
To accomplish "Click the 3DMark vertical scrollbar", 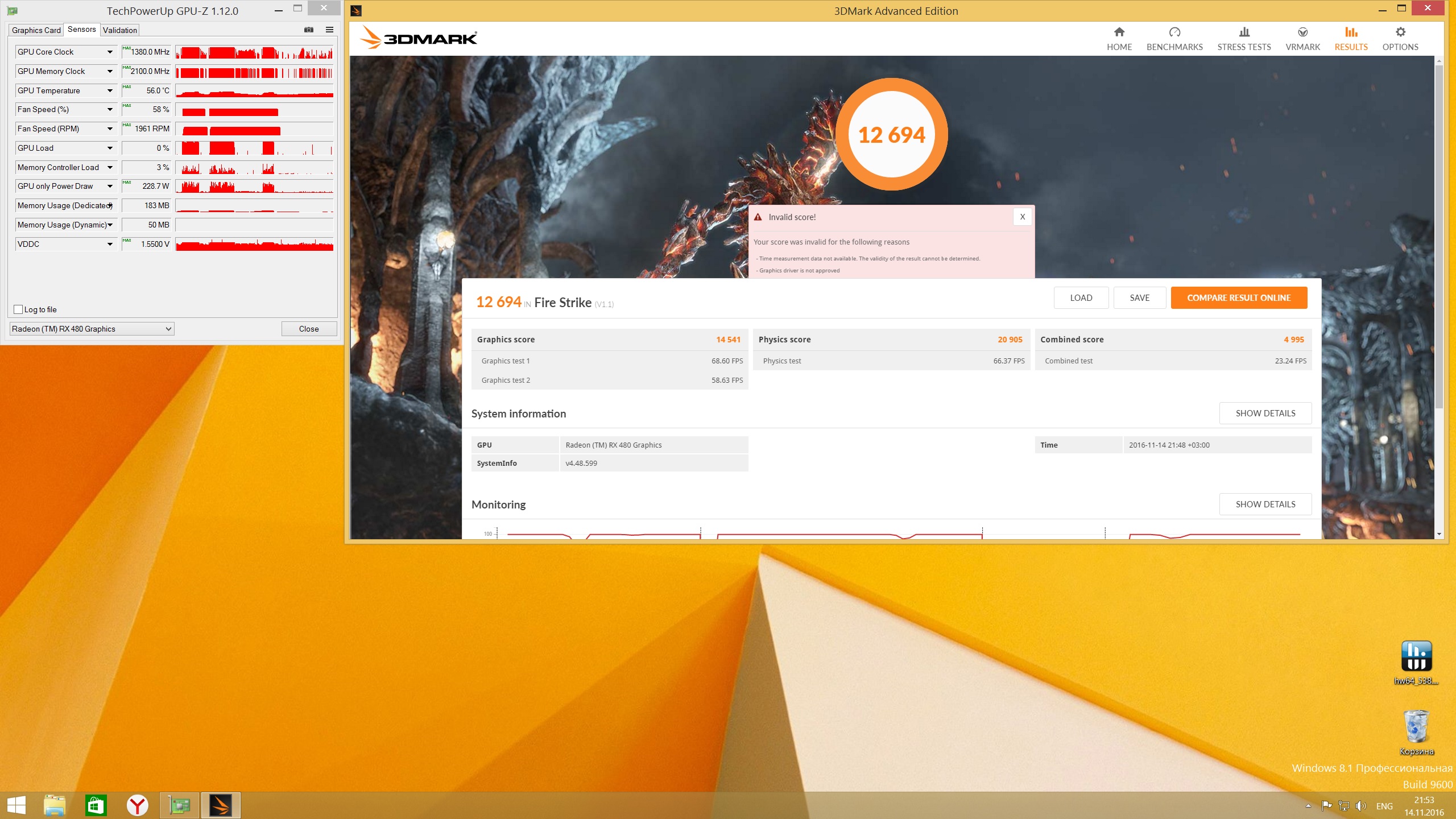I will (x=1439, y=236).
